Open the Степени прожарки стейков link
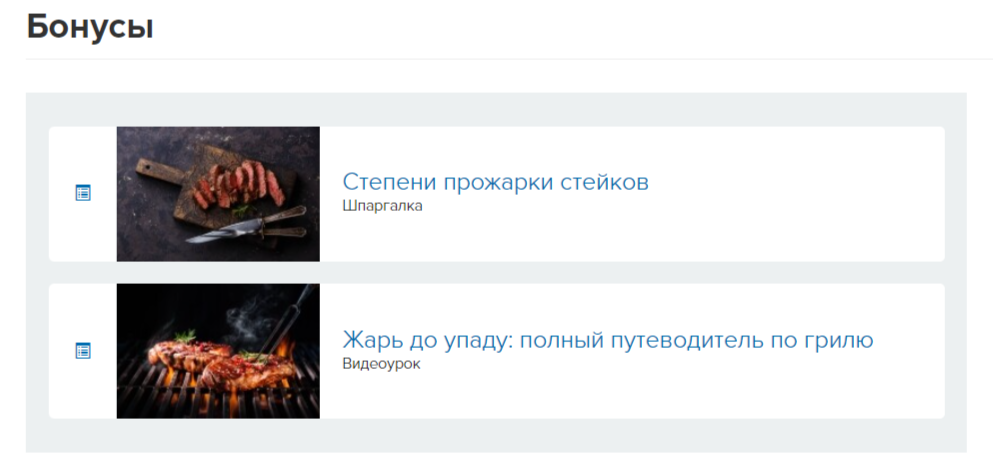Image resolution: width=993 pixels, height=476 pixels. (495, 182)
